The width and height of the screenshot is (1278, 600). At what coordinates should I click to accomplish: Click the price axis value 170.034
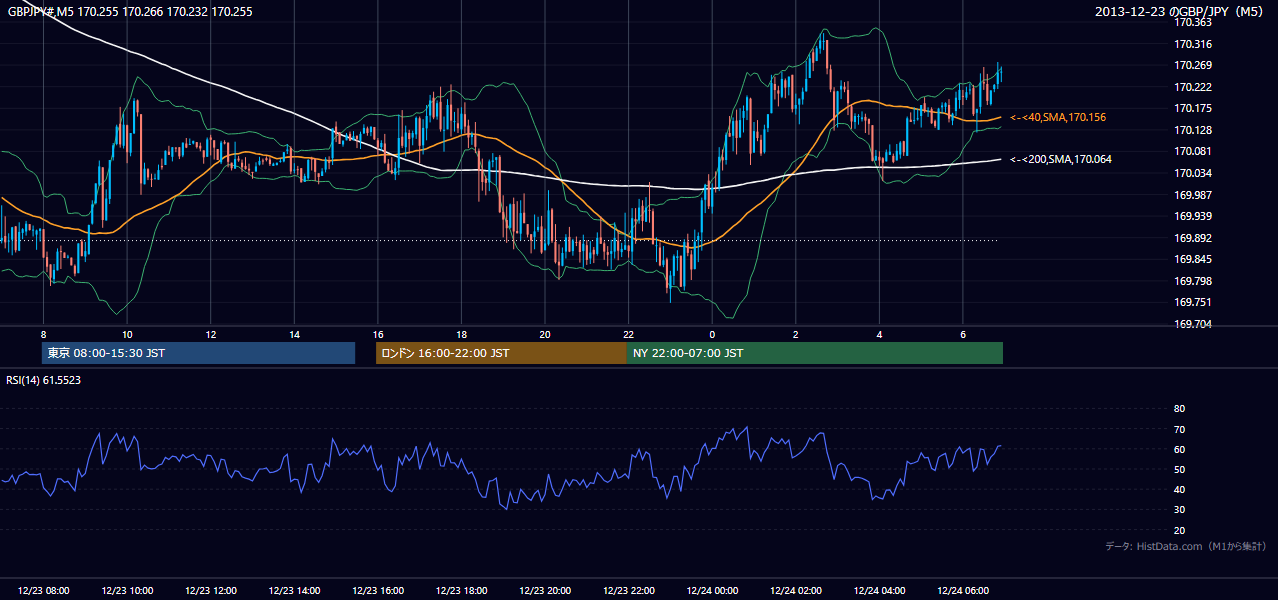(x=1192, y=174)
